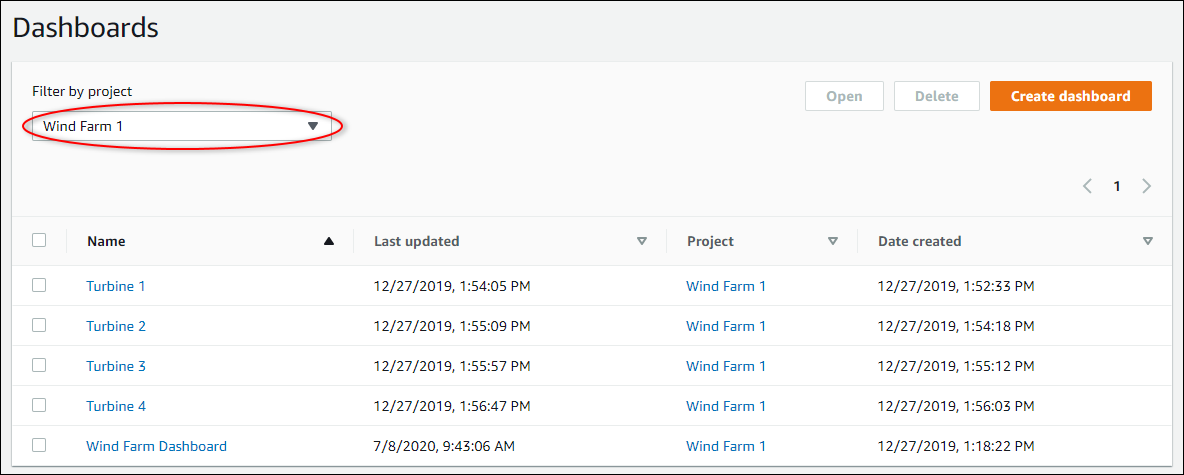Go to next page of dashboards
Image resolution: width=1184 pixels, height=475 pixels.
1147,186
